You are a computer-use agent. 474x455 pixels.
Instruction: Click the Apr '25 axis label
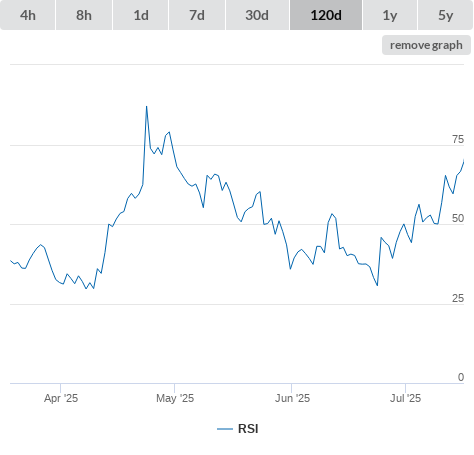click(x=61, y=398)
